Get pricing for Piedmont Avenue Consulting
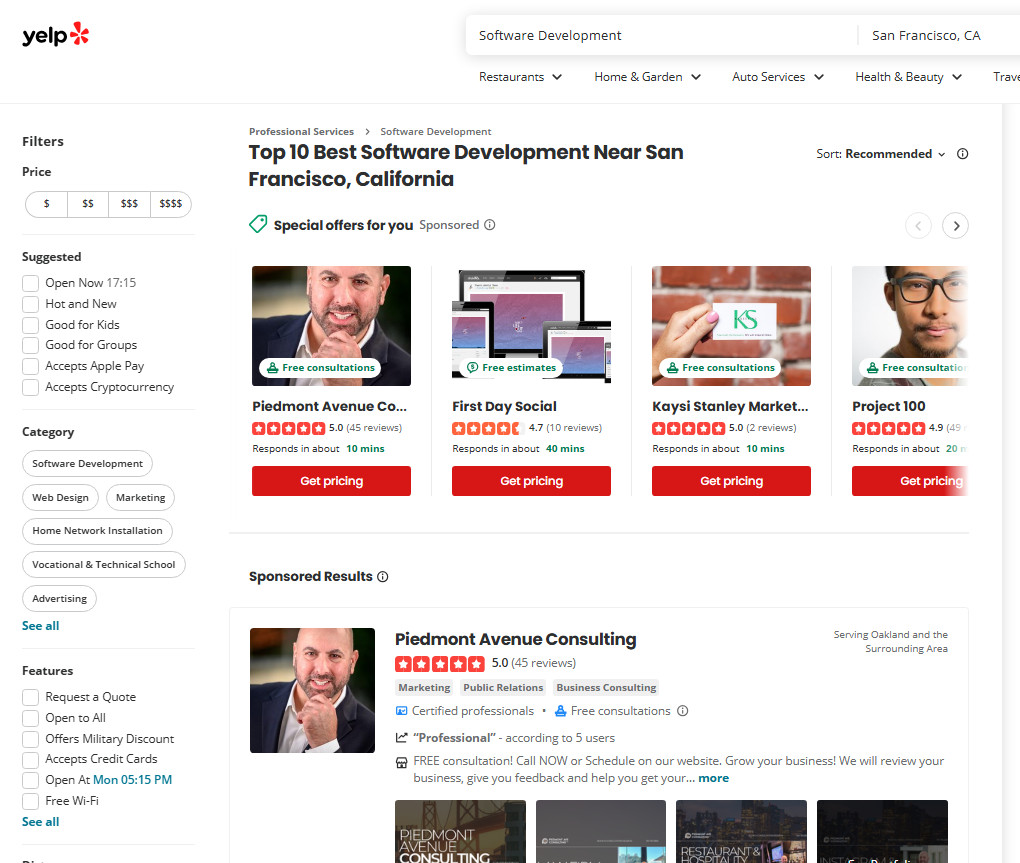 point(331,481)
